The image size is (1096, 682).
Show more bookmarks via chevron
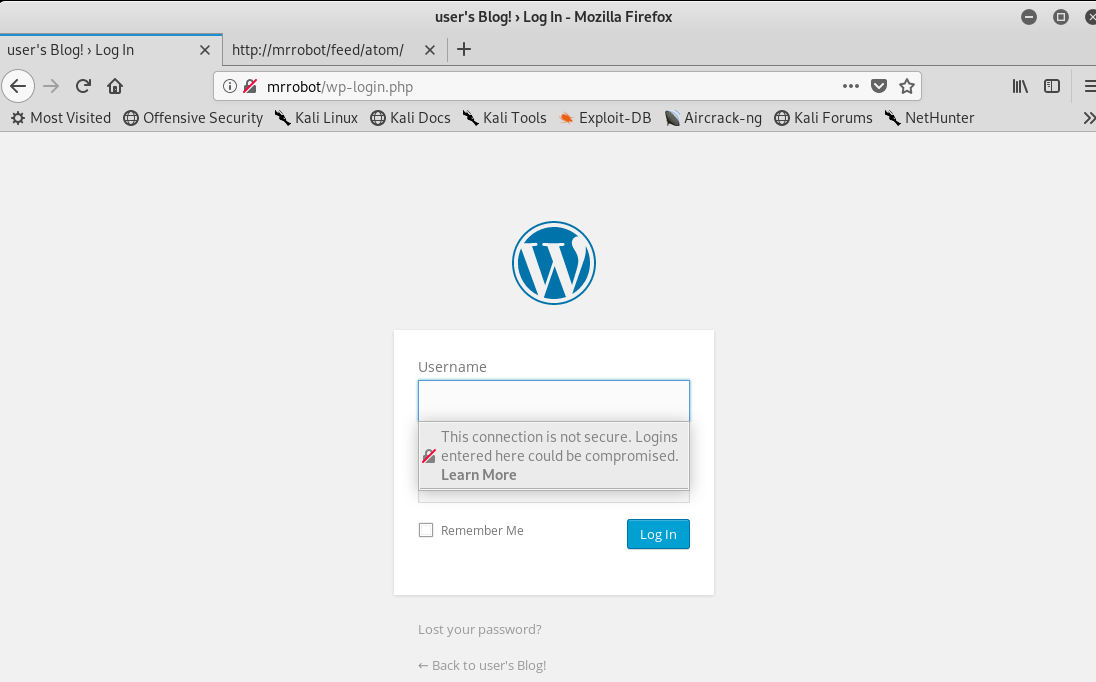1089,118
